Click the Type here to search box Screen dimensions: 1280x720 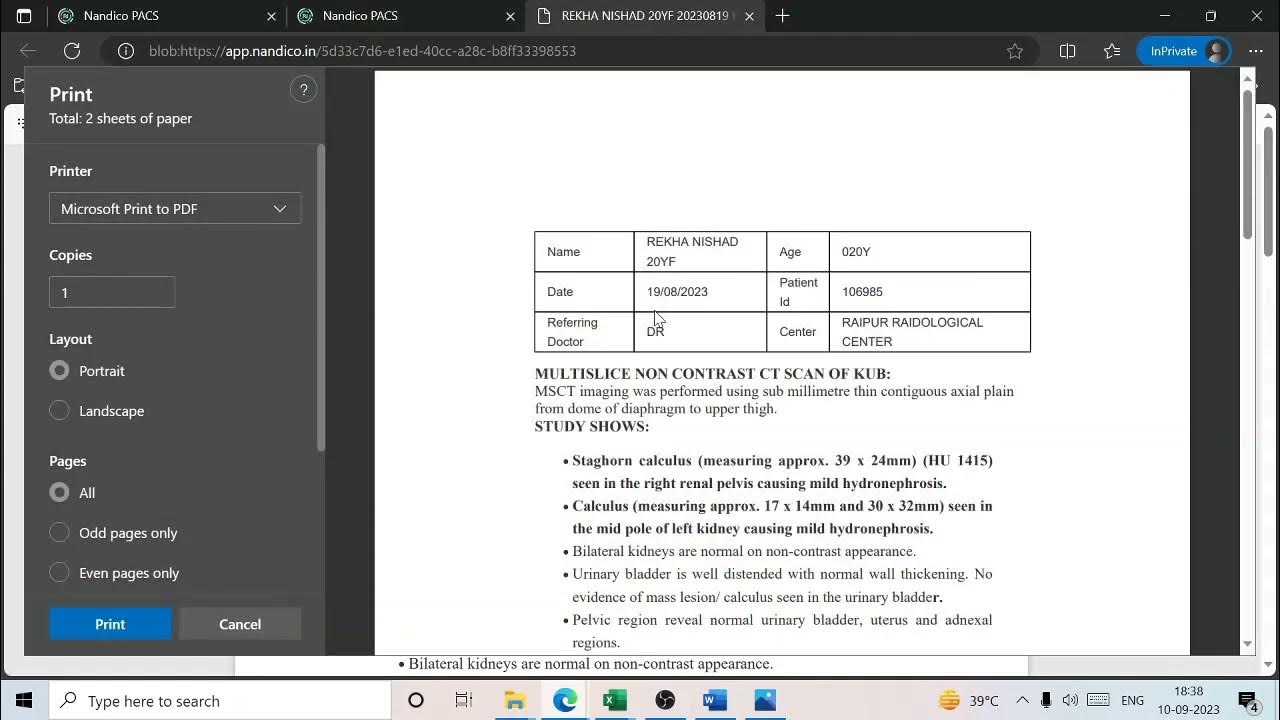(x=220, y=700)
